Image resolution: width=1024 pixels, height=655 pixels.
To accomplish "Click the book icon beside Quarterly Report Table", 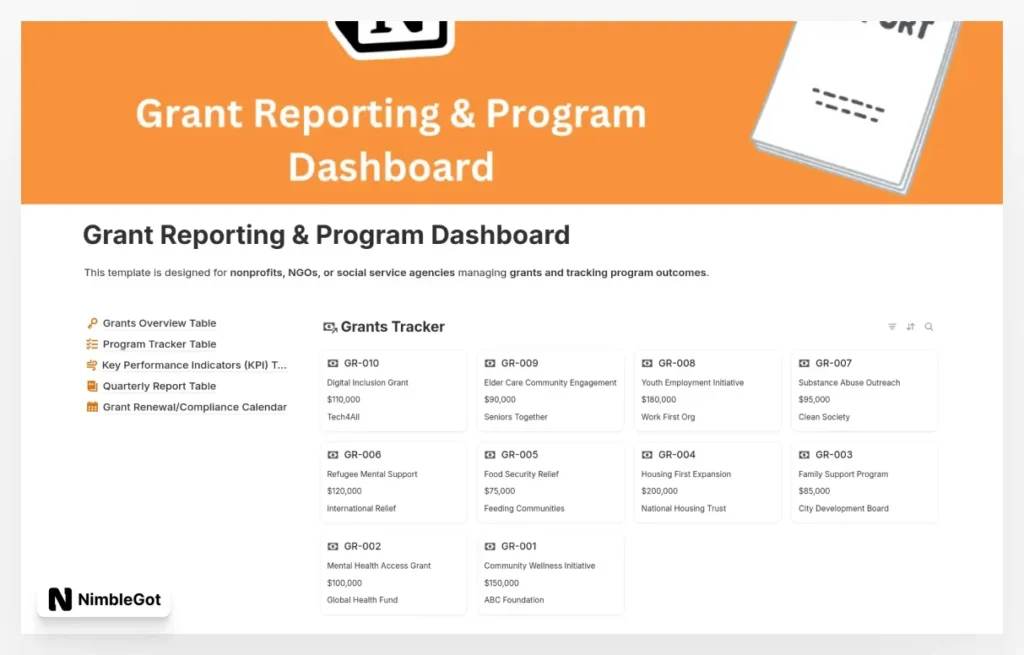I will (x=92, y=385).
